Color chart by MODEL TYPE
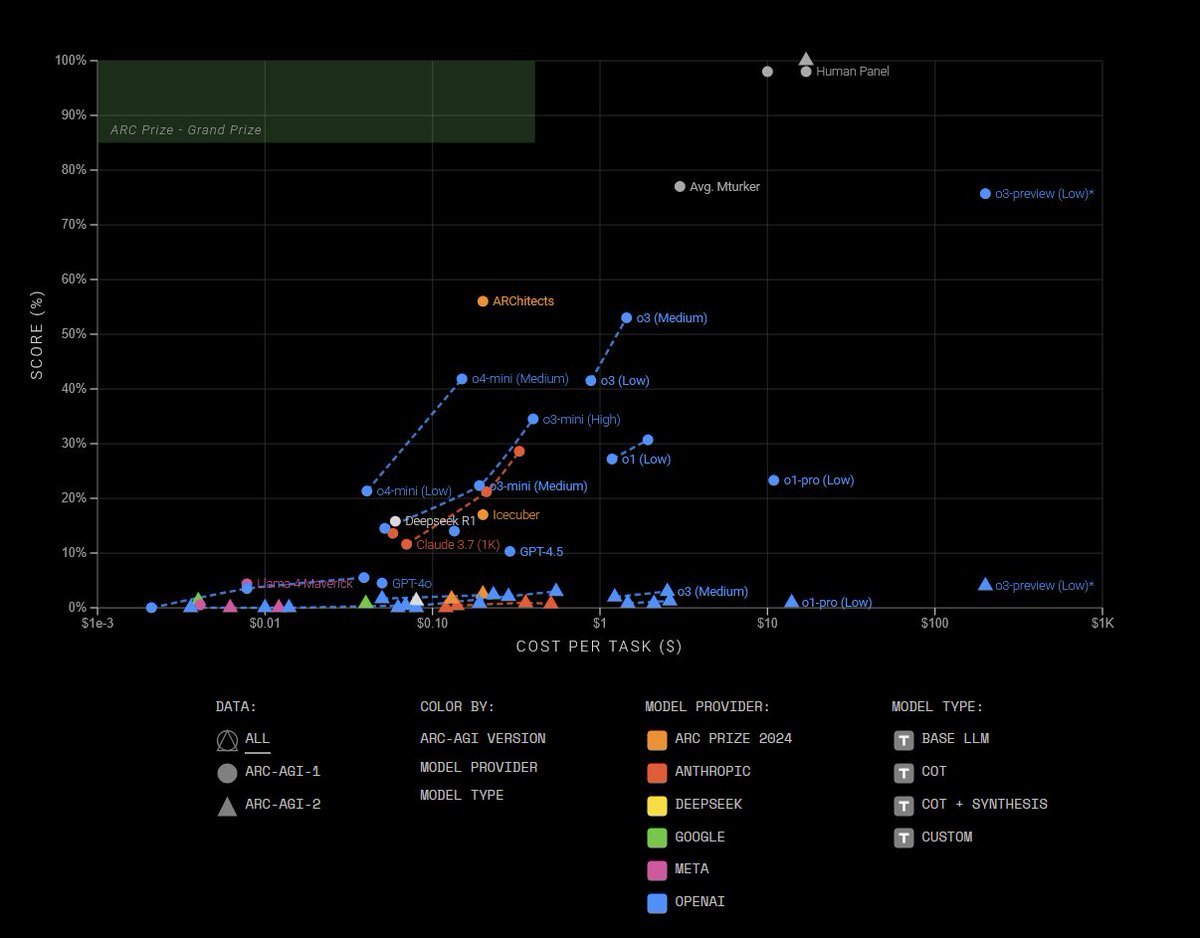 (462, 795)
